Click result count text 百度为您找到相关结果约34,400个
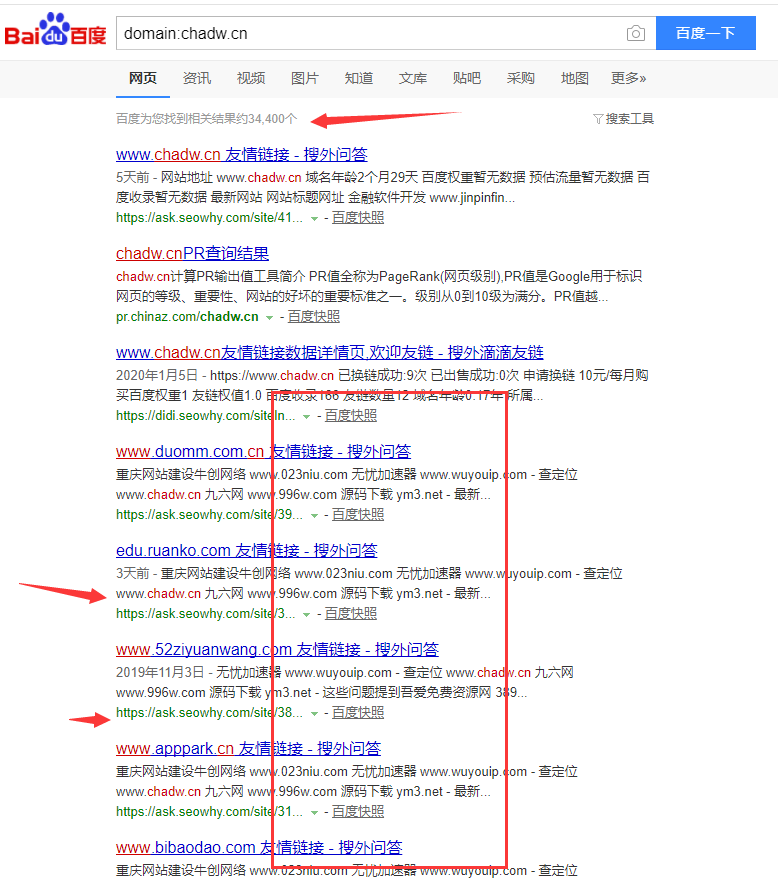This screenshot has height=882, width=778. click(x=206, y=119)
